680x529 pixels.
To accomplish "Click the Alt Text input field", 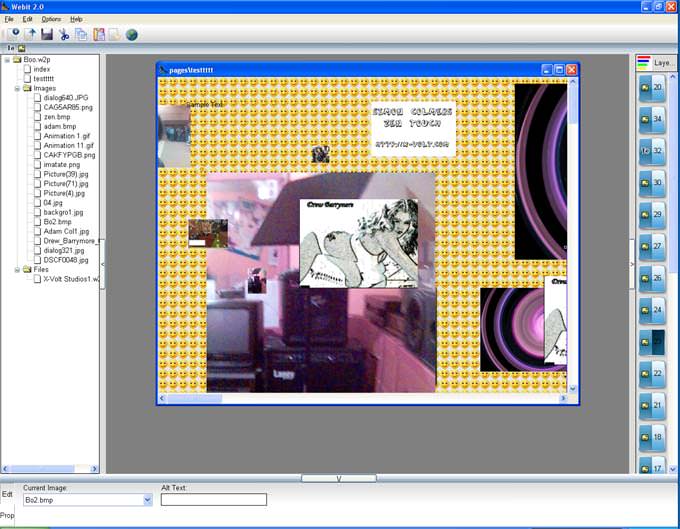I will click(x=214, y=500).
